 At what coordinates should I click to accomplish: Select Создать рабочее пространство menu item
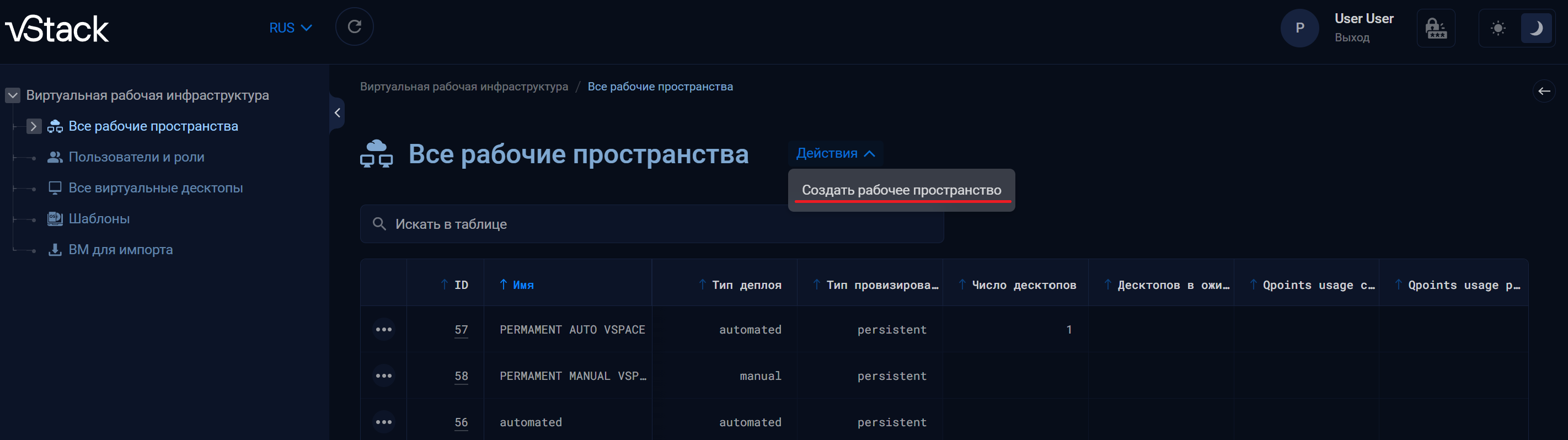[901, 190]
